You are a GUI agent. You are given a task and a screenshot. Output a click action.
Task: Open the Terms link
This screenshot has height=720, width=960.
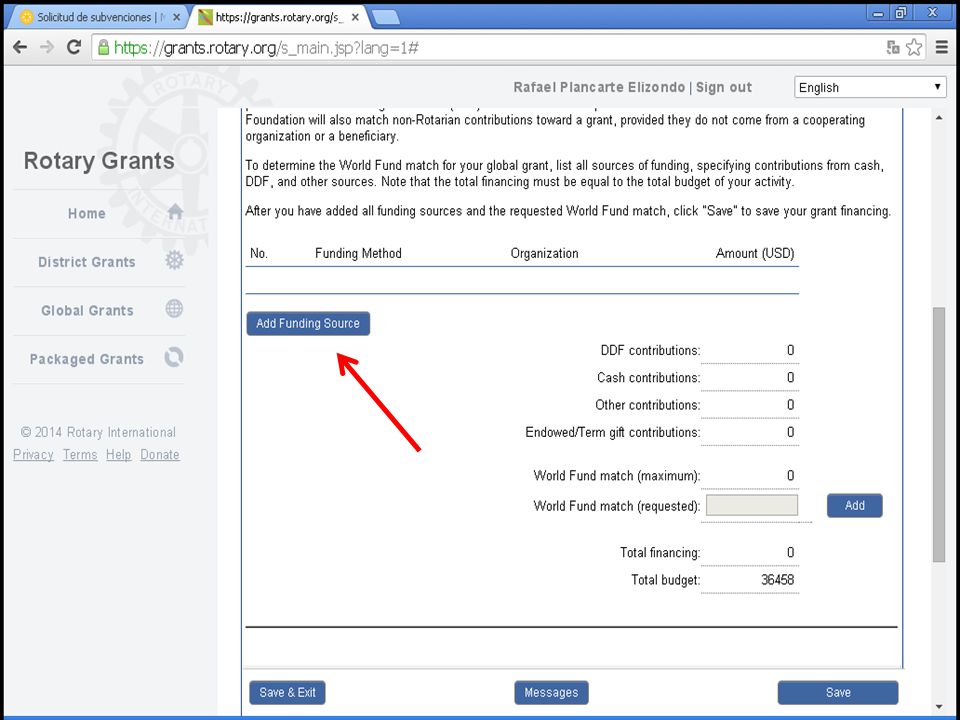pyautogui.click(x=80, y=455)
